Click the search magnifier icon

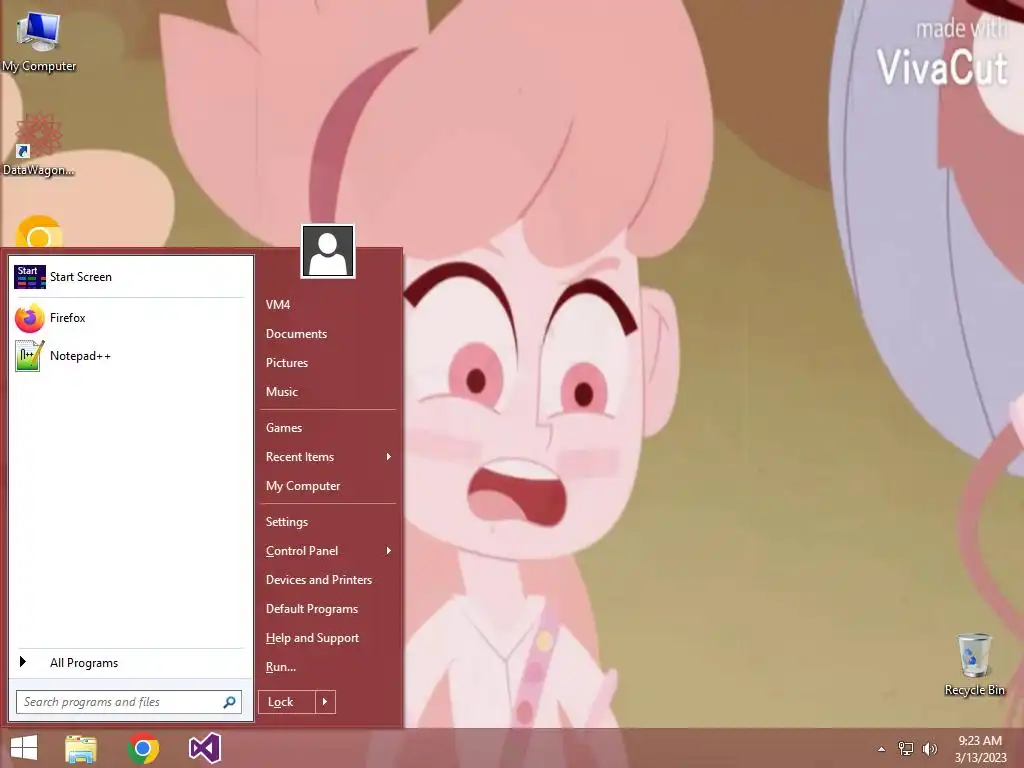[x=229, y=702]
